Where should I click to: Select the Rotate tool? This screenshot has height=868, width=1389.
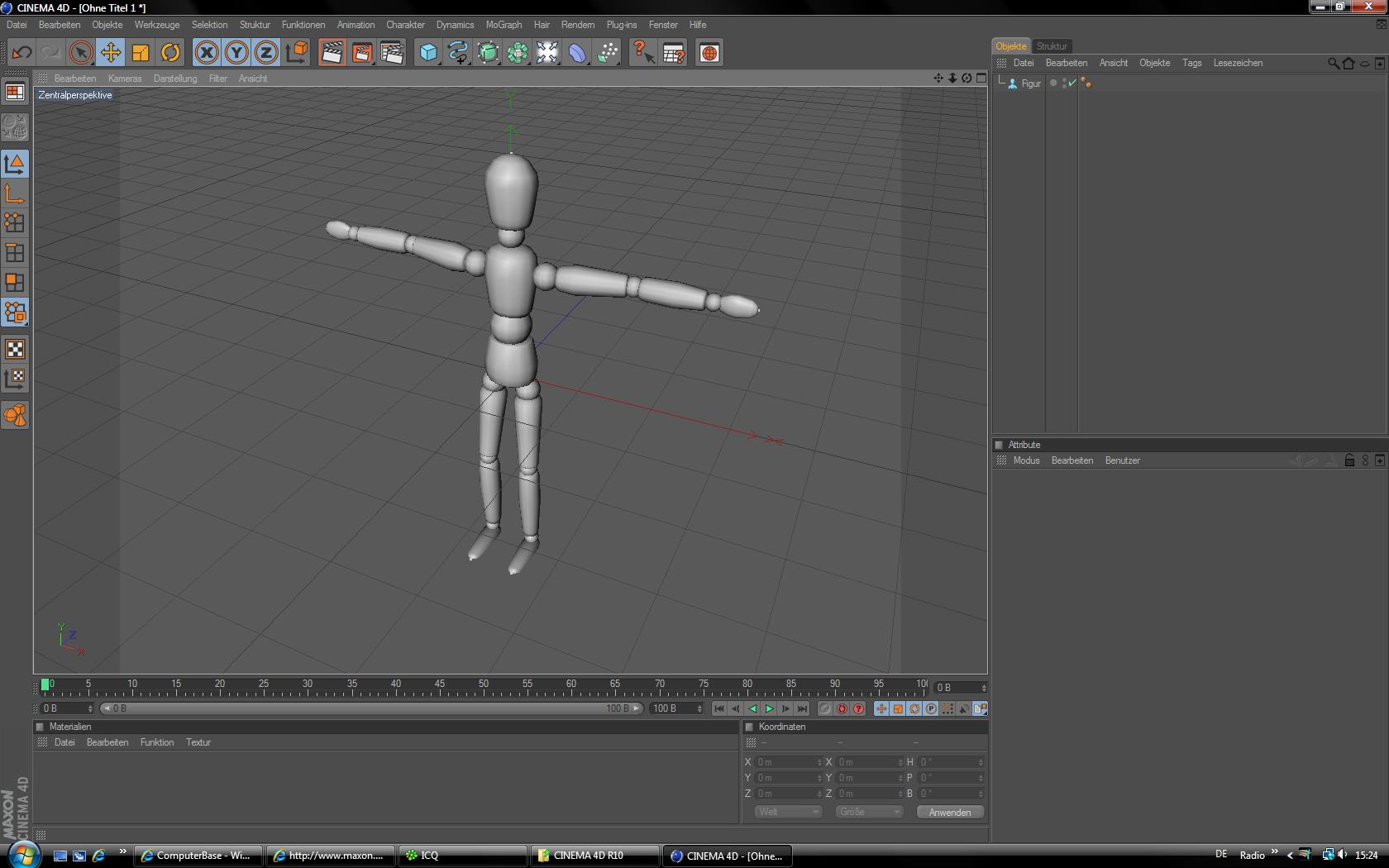pos(170,53)
